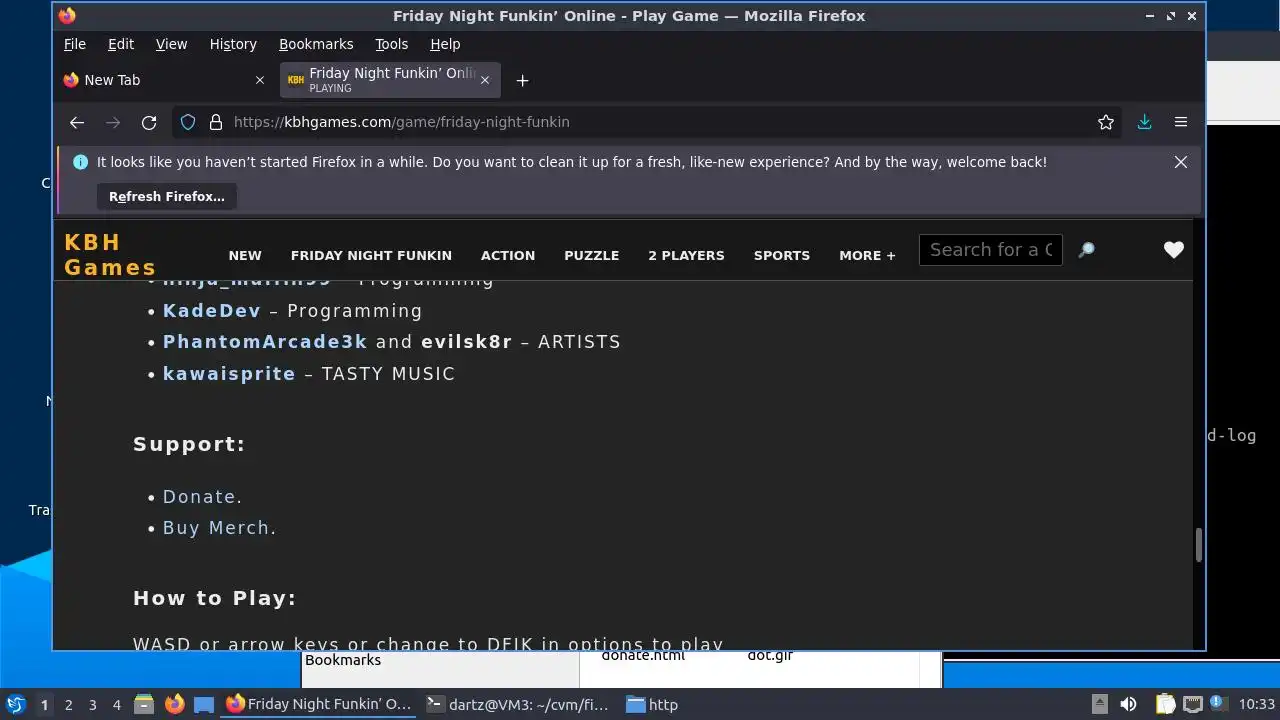The height and width of the screenshot is (720, 1280).
Task: Open the Tools menu
Action: click(x=391, y=44)
